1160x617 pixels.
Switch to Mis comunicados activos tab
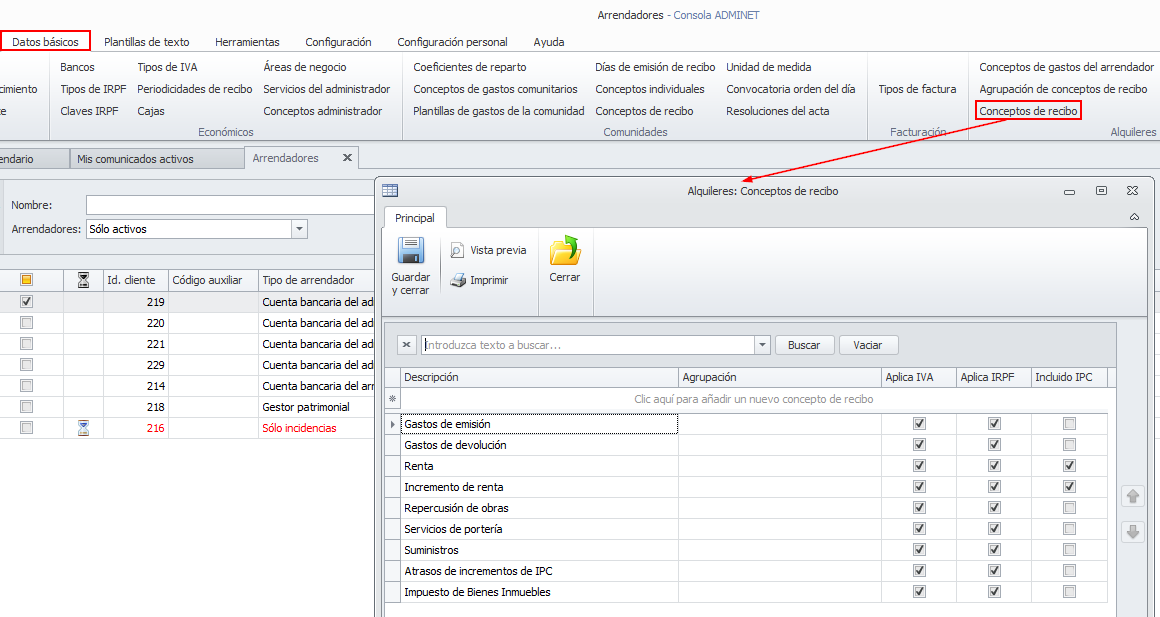tap(135, 159)
